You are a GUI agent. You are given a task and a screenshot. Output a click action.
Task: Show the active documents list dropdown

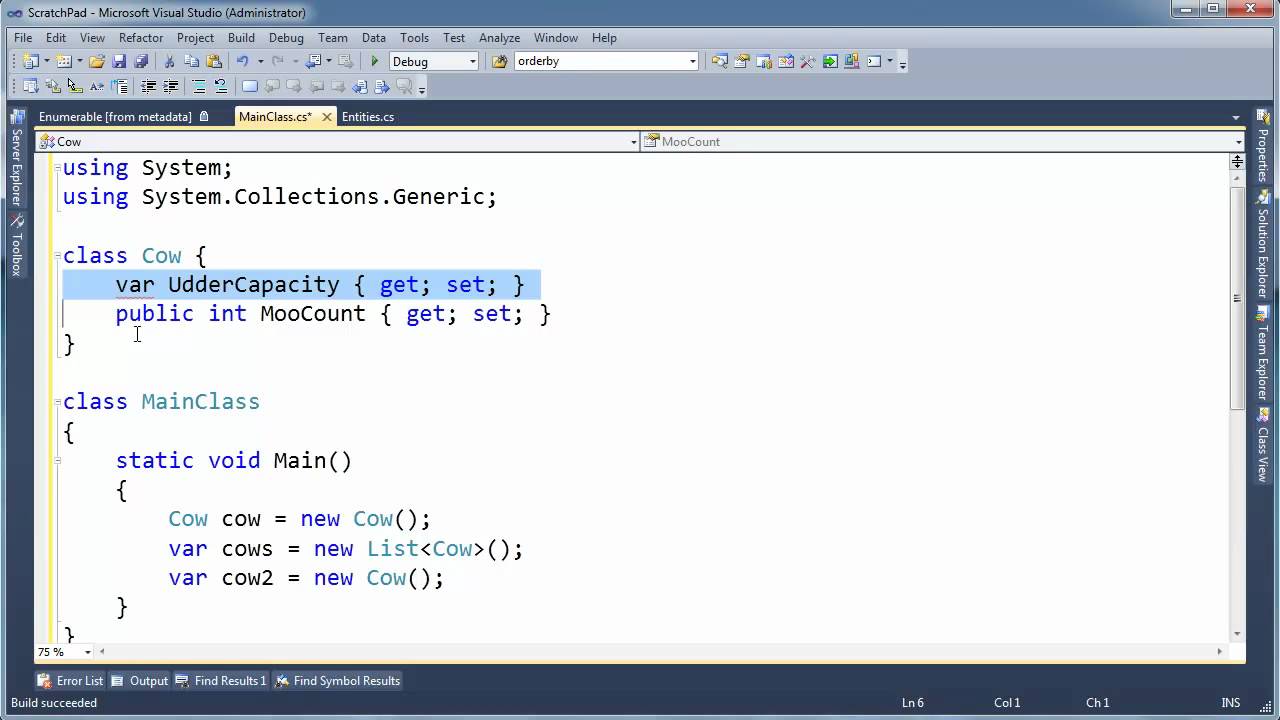(1236, 117)
